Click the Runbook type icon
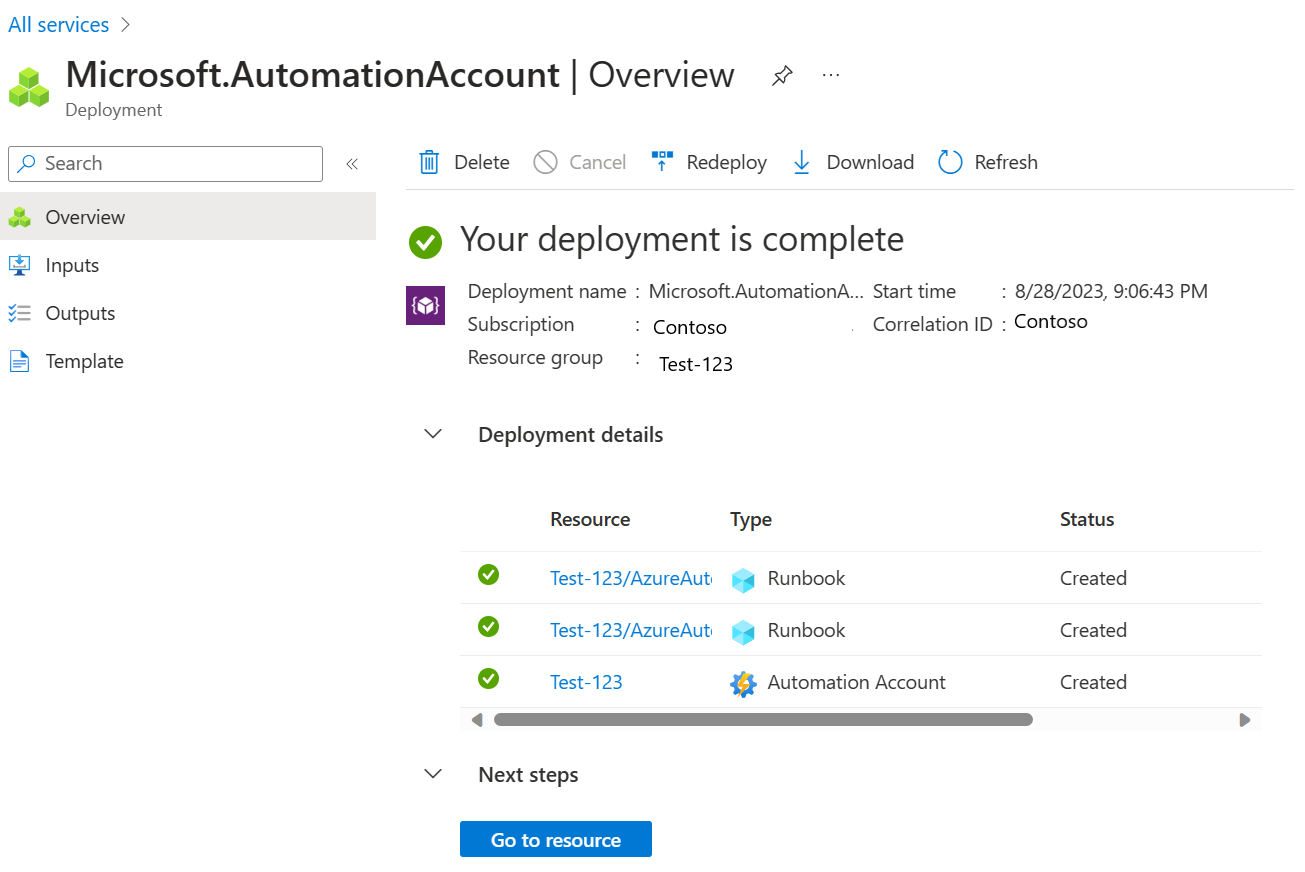The width and height of the screenshot is (1305, 872). pos(743,578)
